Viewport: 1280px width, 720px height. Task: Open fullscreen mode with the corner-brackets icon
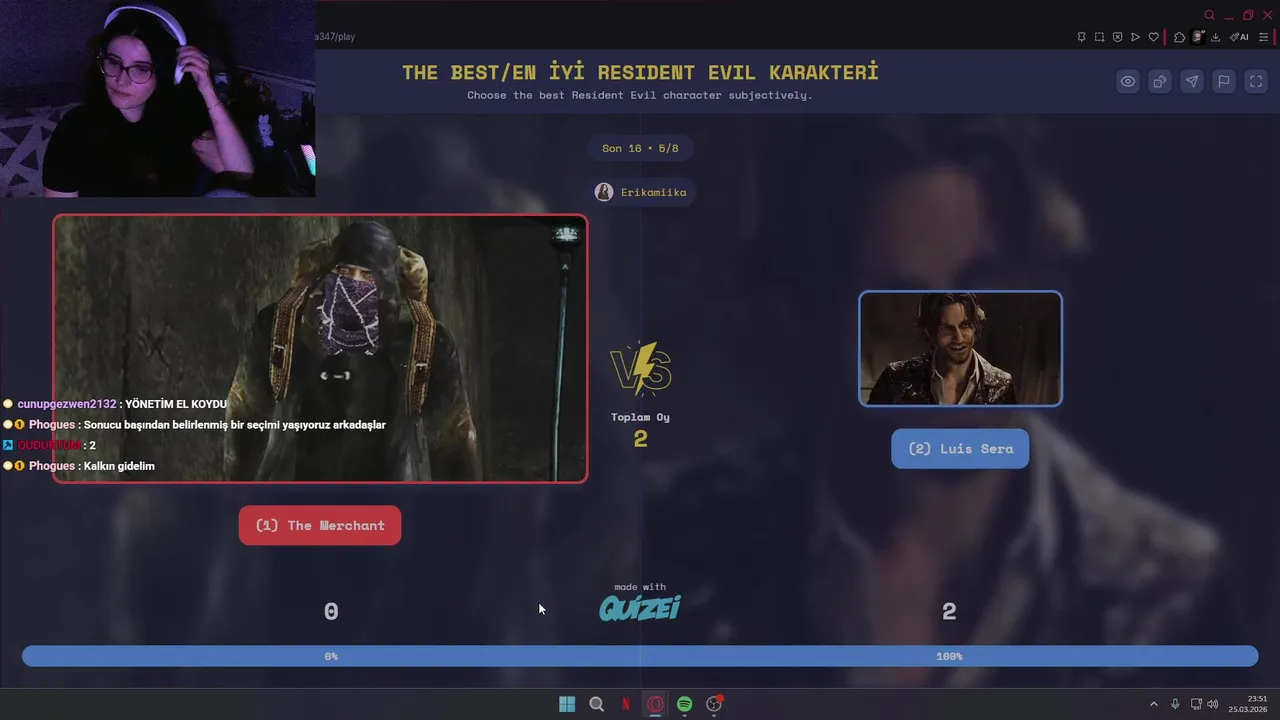pos(1256,82)
